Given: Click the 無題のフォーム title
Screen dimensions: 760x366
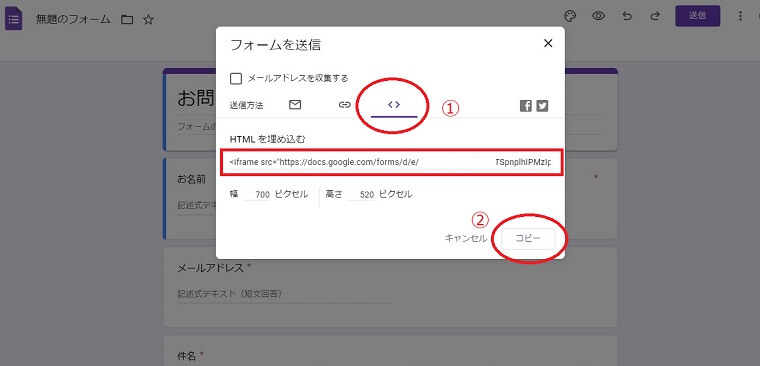Looking at the screenshot, I should (x=73, y=20).
